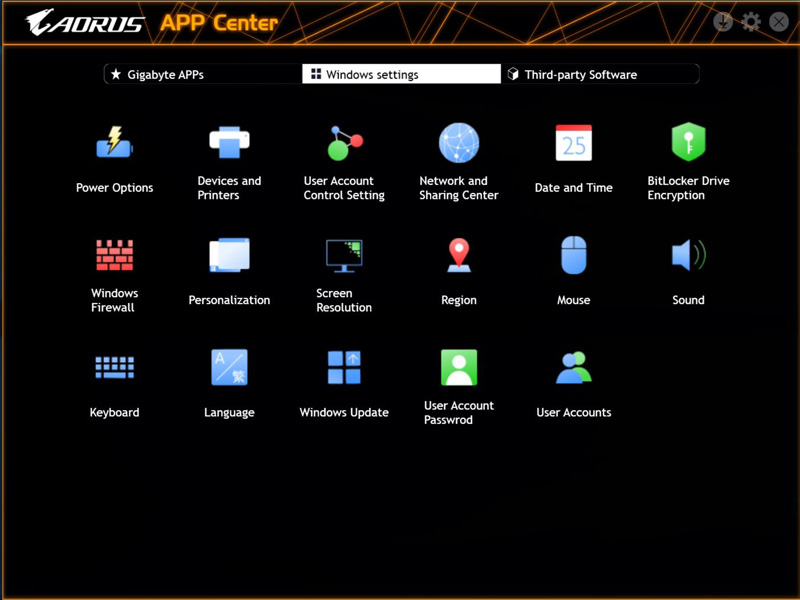The image size is (800, 600).
Task: Switch to the Gigabyte APPs tab
Action: [x=203, y=74]
